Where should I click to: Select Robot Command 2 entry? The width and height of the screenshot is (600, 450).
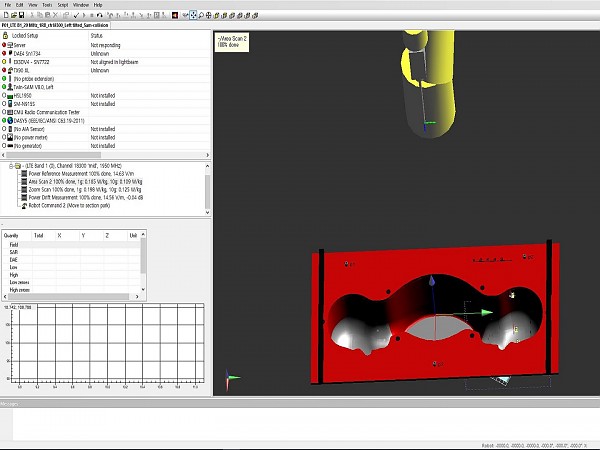tap(75, 203)
